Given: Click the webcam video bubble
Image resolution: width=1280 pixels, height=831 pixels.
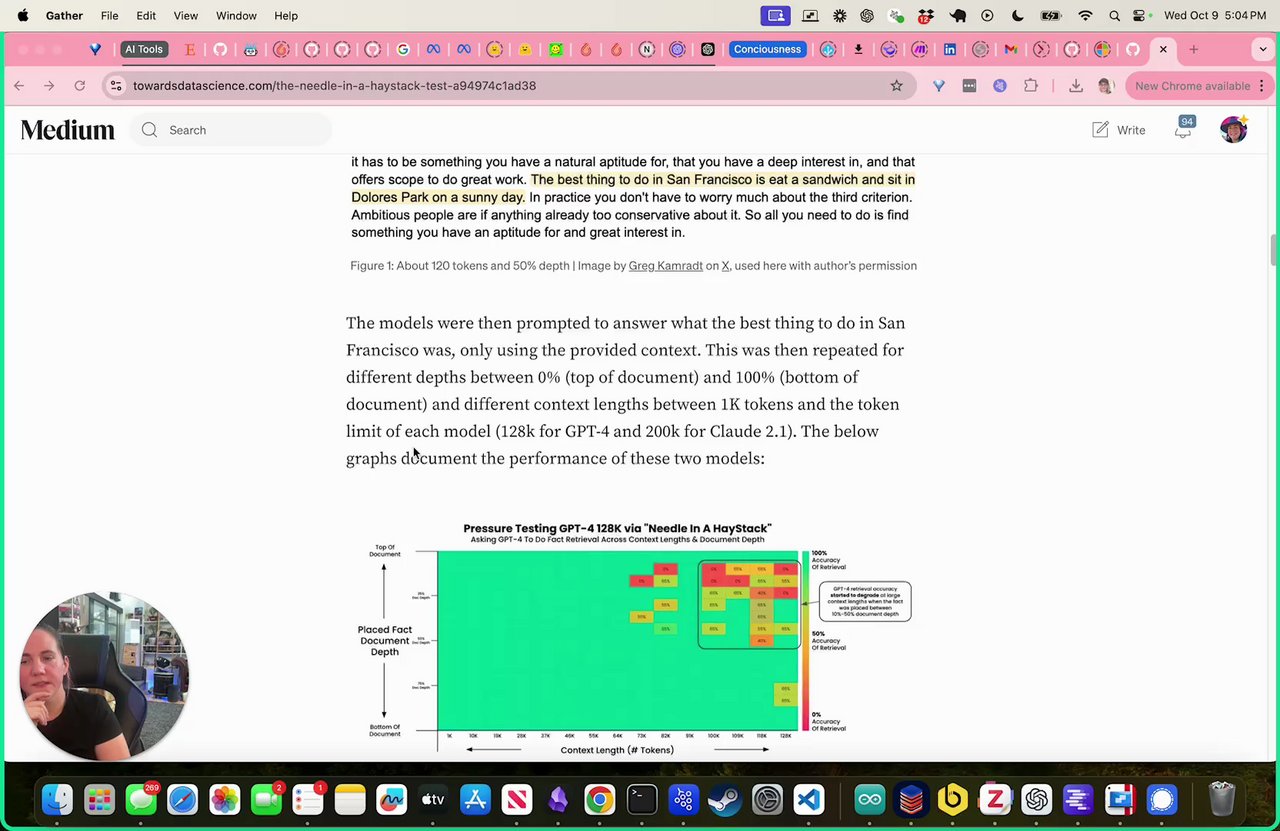Looking at the screenshot, I should click(104, 676).
